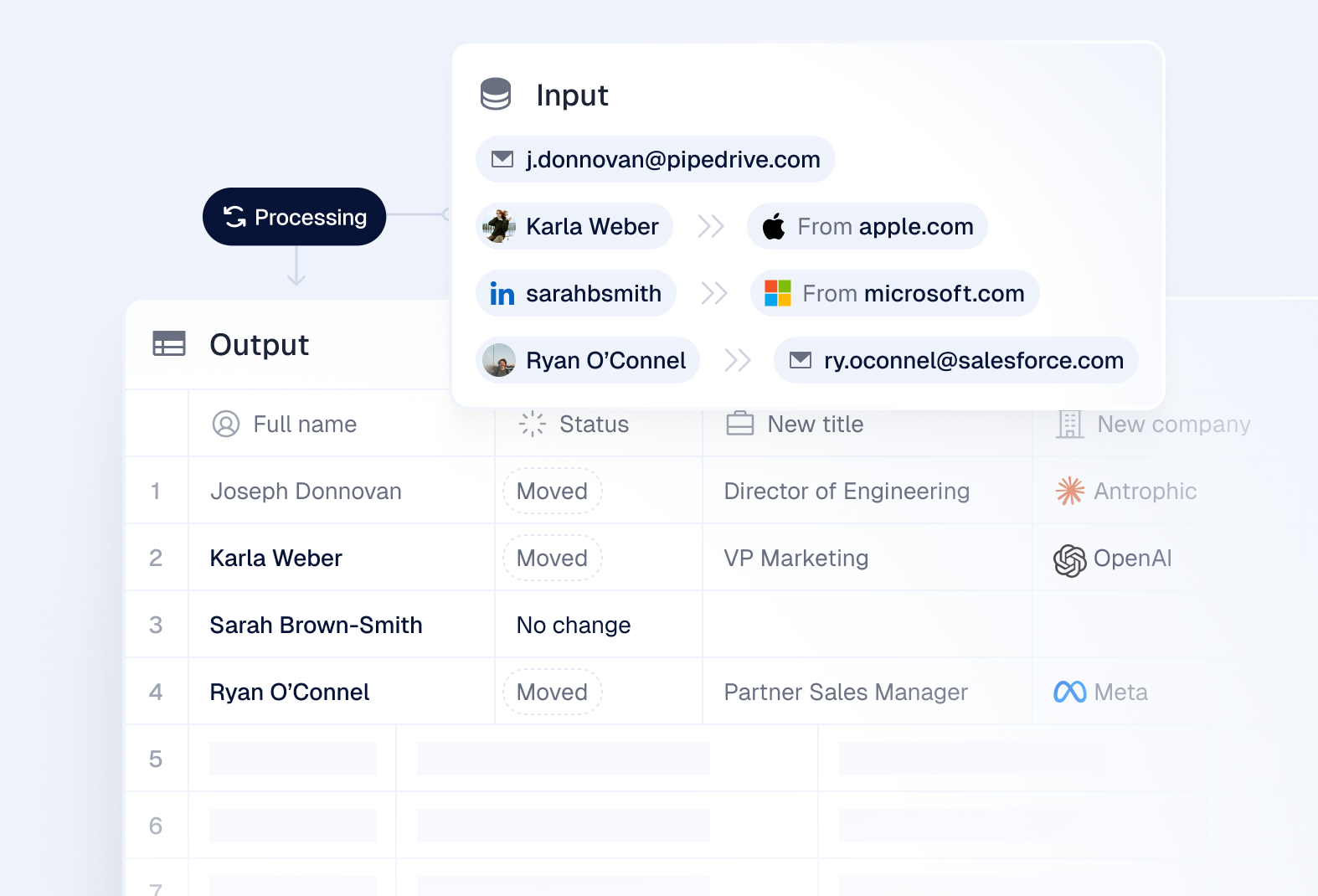
Task: Click the Processing button
Action: click(294, 217)
